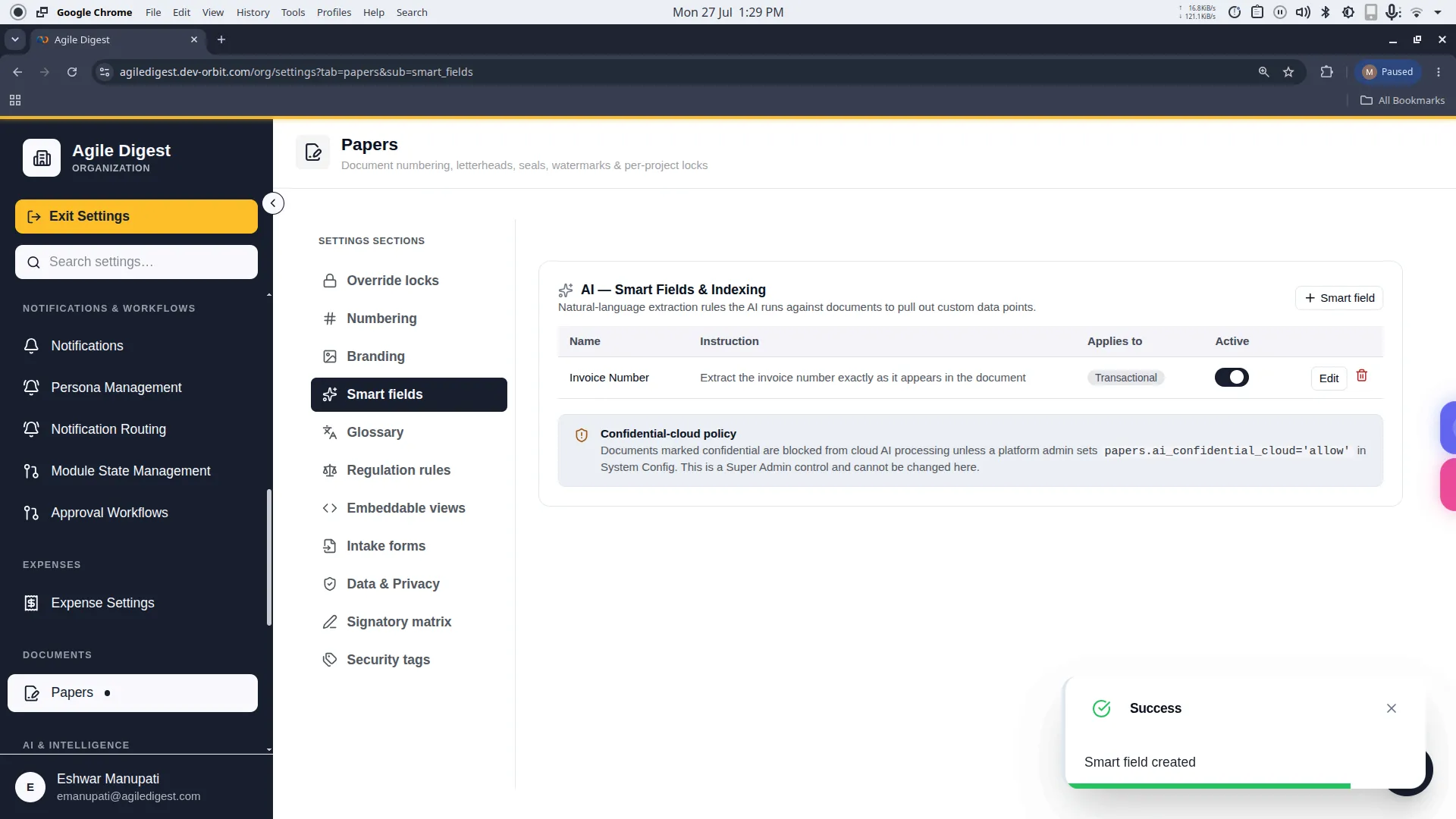Click the Success check icon
The image size is (1456, 819).
[x=1101, y=708]
